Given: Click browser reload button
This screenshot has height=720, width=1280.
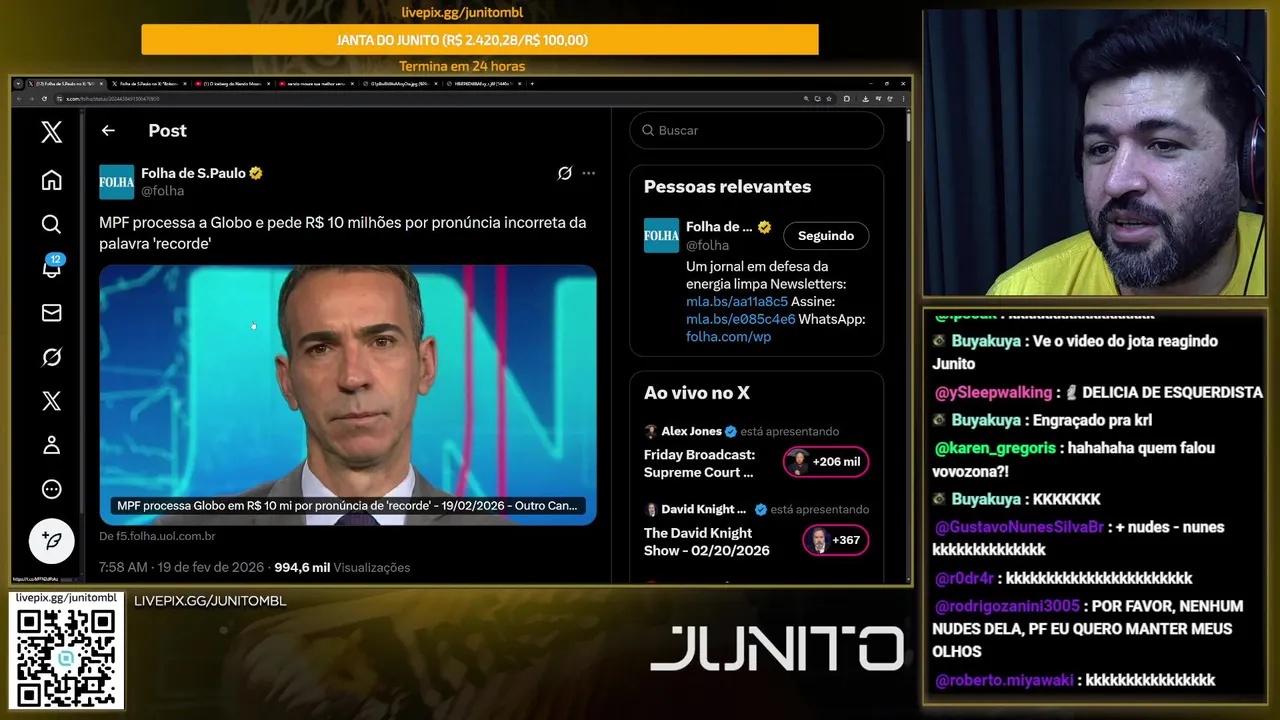Looking at the screenshot, I should (44, 98).
